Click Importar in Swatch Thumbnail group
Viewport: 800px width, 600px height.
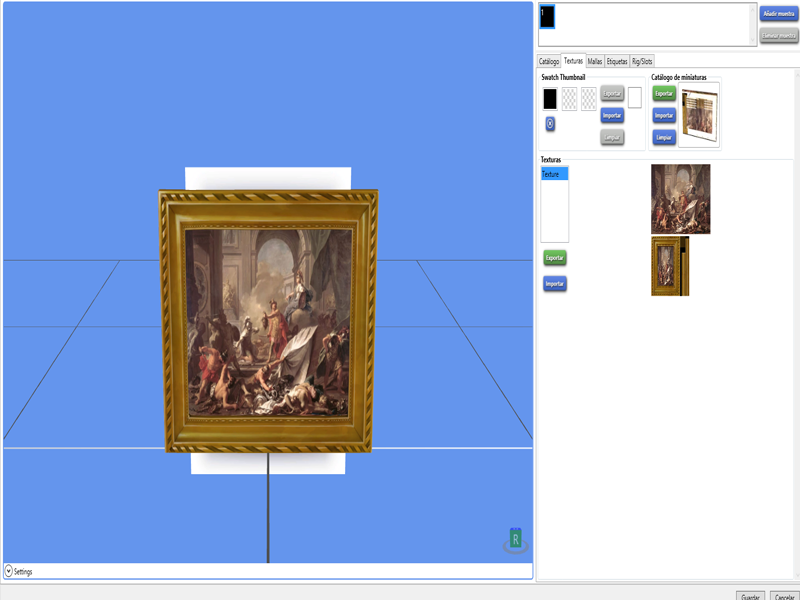coord(612,115)
